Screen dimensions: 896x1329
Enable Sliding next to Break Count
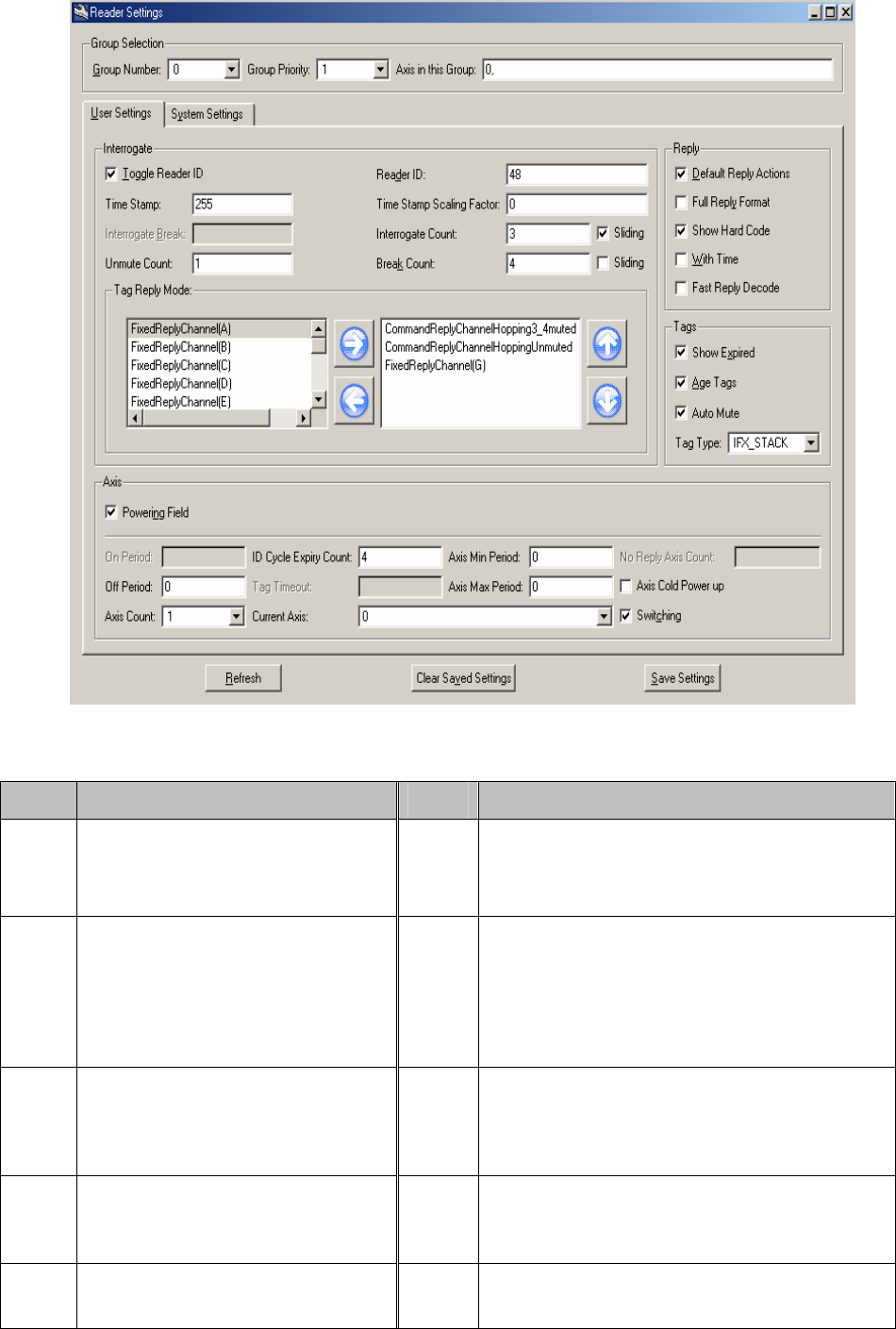tap(604, 263)
